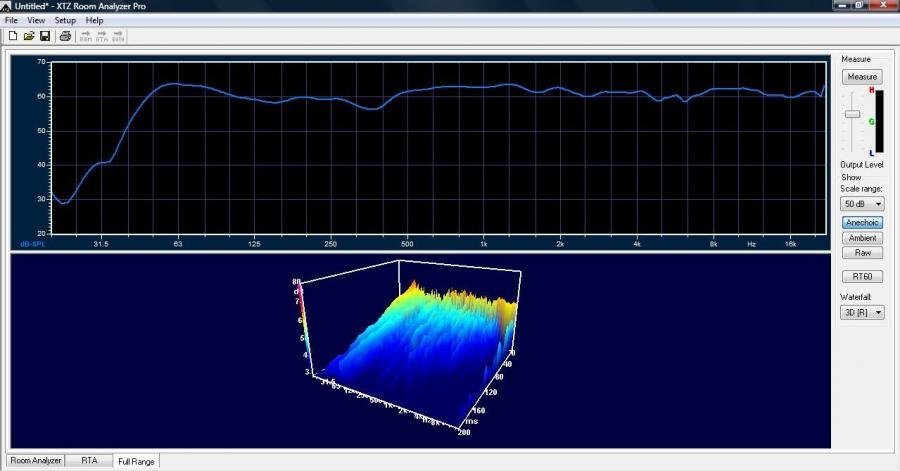Click the 'Output Level' label

(x=862, y=165)
